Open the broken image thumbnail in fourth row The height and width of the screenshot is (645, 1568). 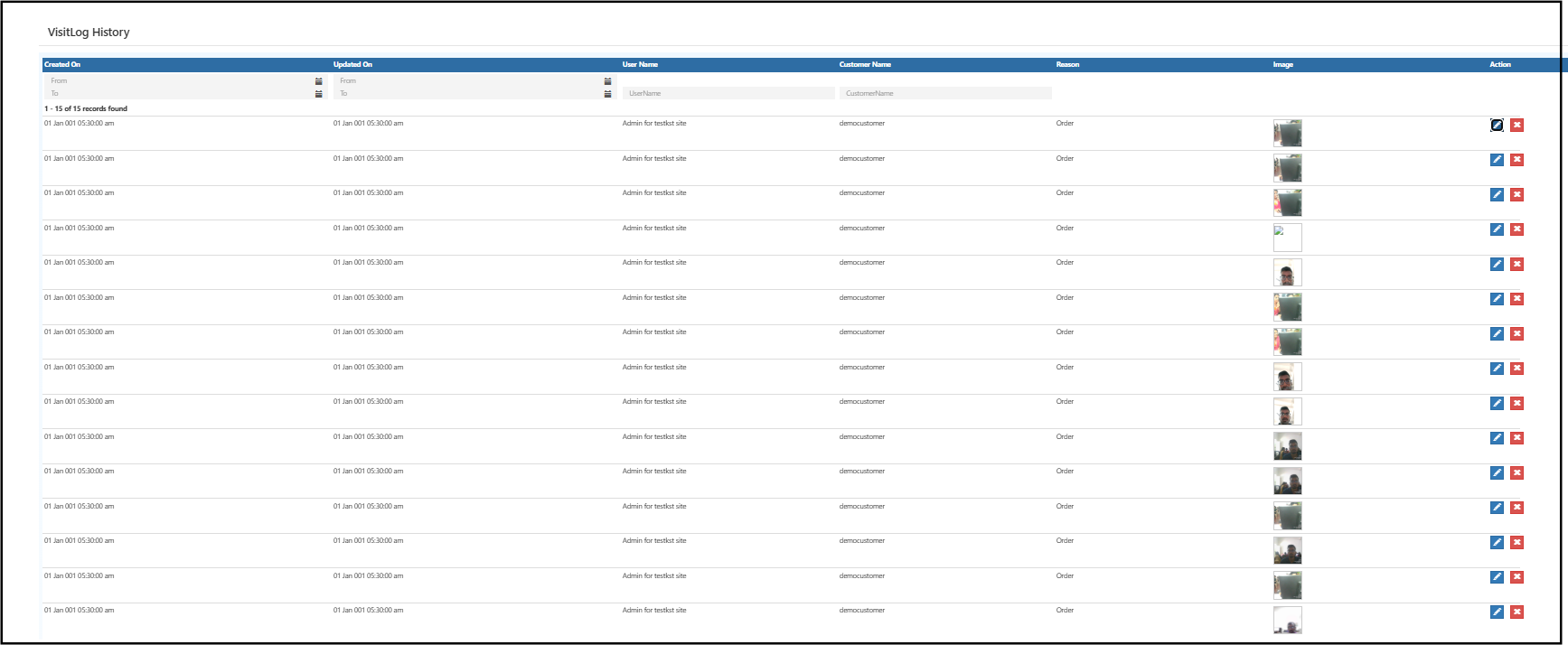1287,238
